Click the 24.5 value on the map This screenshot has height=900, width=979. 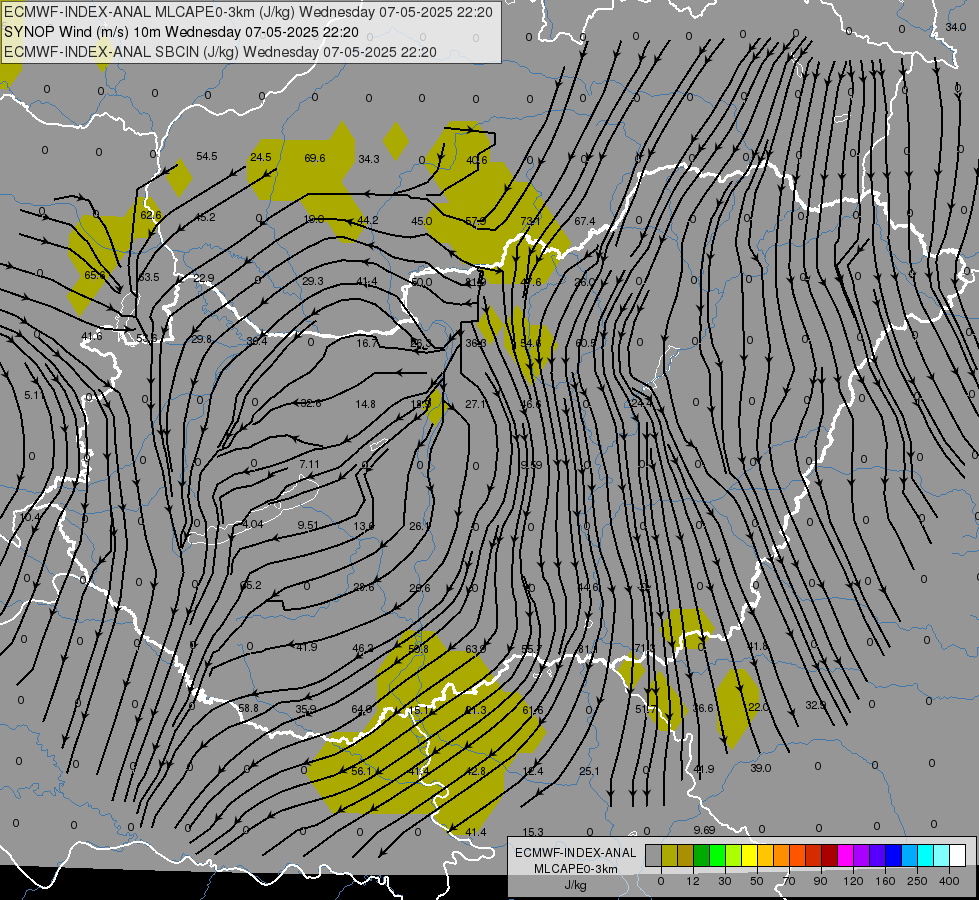[260, 157]
